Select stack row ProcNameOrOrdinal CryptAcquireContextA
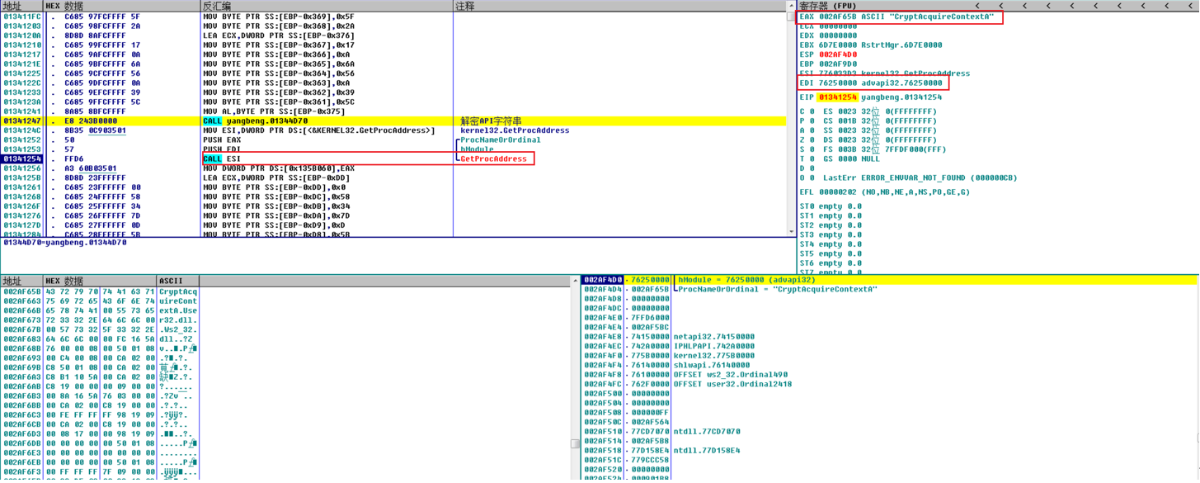 coord(890,289)
